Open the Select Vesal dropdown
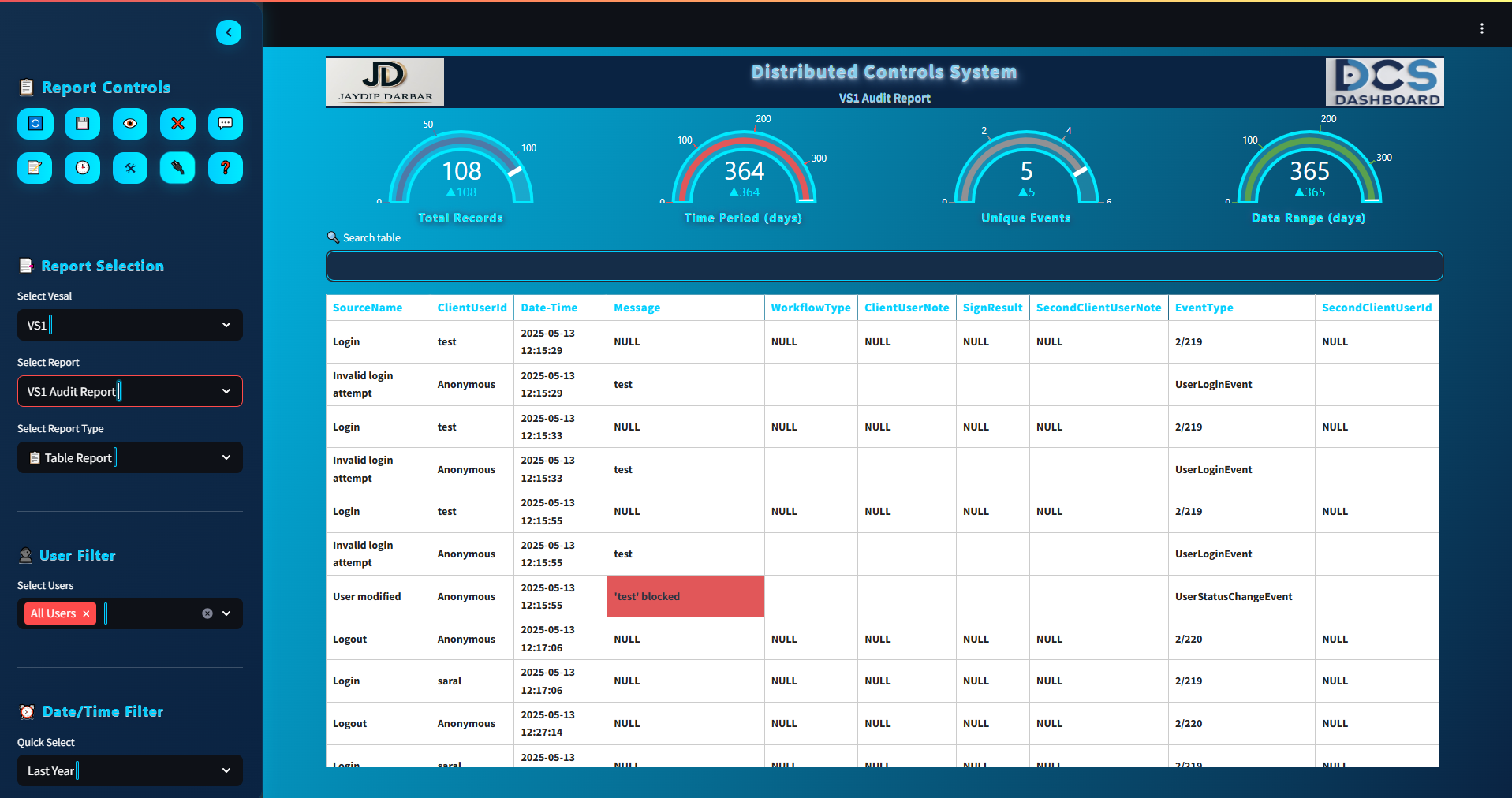Viewport: 1512px width, 798px height. (x=130, y=325)
